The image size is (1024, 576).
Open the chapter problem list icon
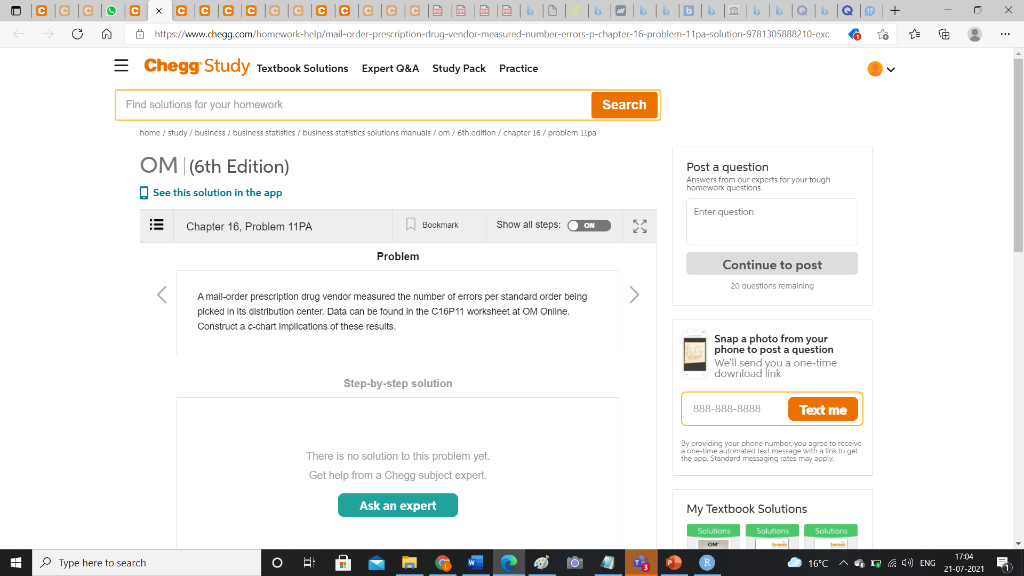(157, 225)
